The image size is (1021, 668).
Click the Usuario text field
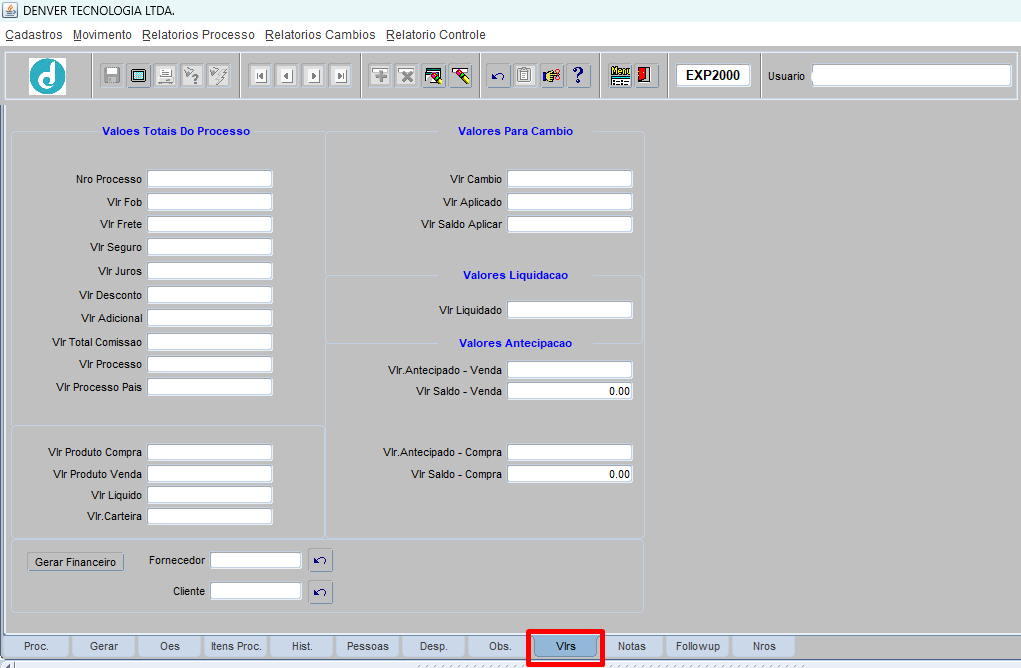911,76
